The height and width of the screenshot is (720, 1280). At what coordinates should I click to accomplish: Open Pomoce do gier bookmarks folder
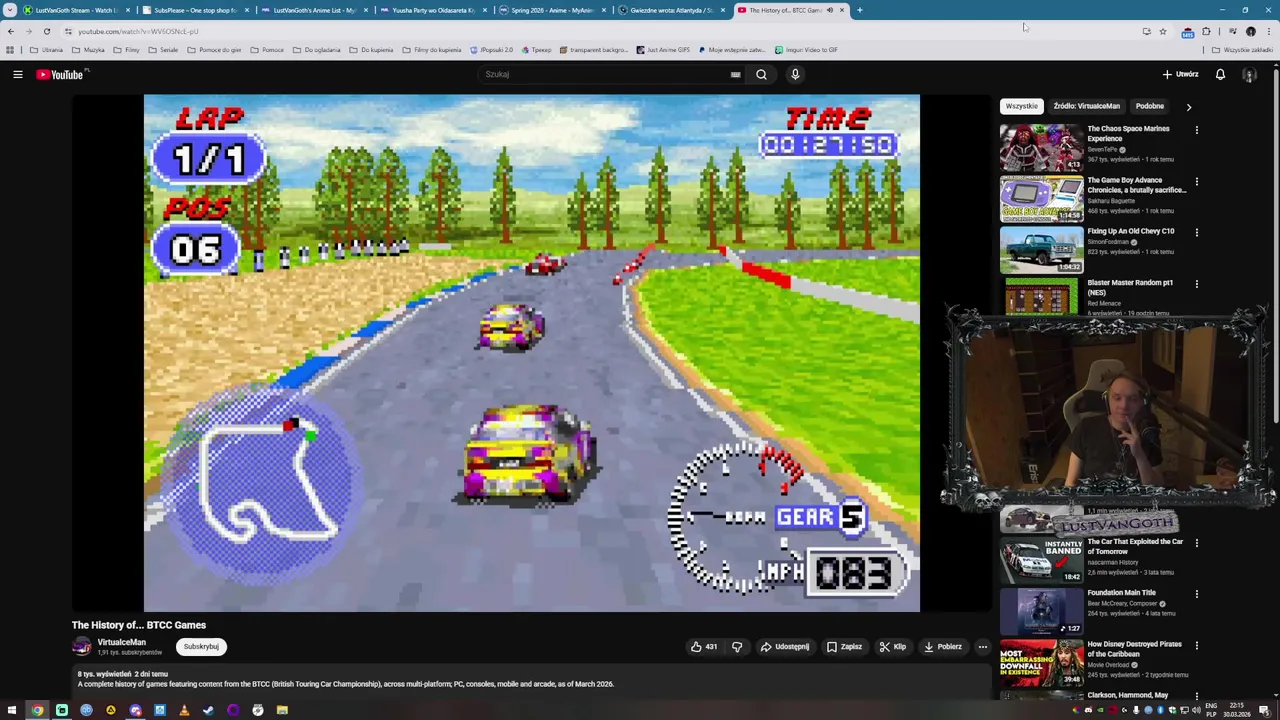[x=214, y=49]
